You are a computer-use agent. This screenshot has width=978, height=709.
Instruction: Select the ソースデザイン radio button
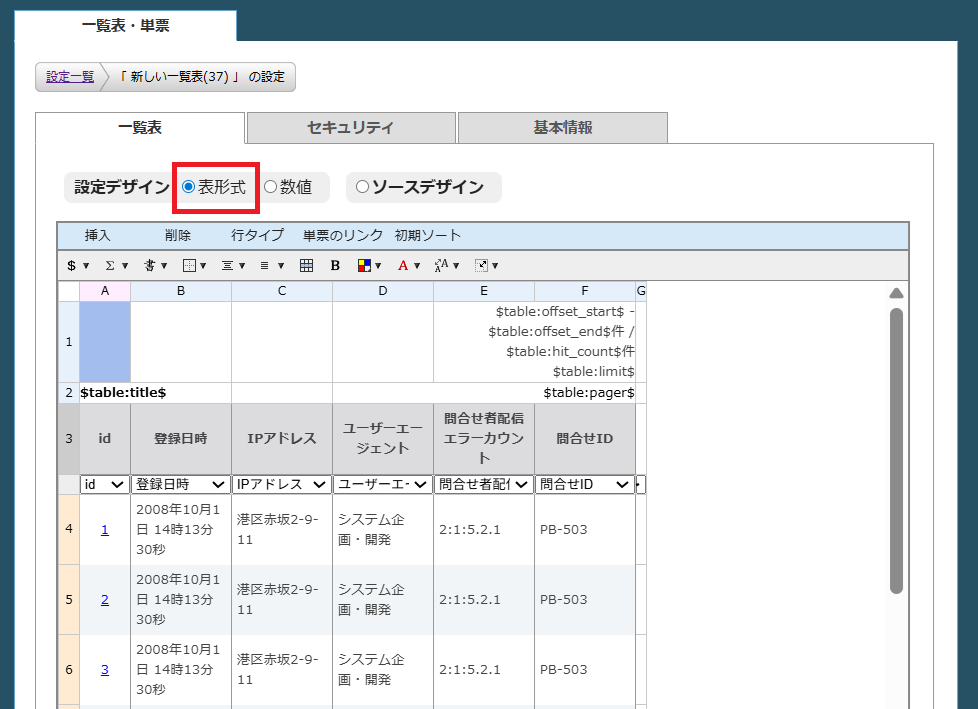tap(362, 187)
